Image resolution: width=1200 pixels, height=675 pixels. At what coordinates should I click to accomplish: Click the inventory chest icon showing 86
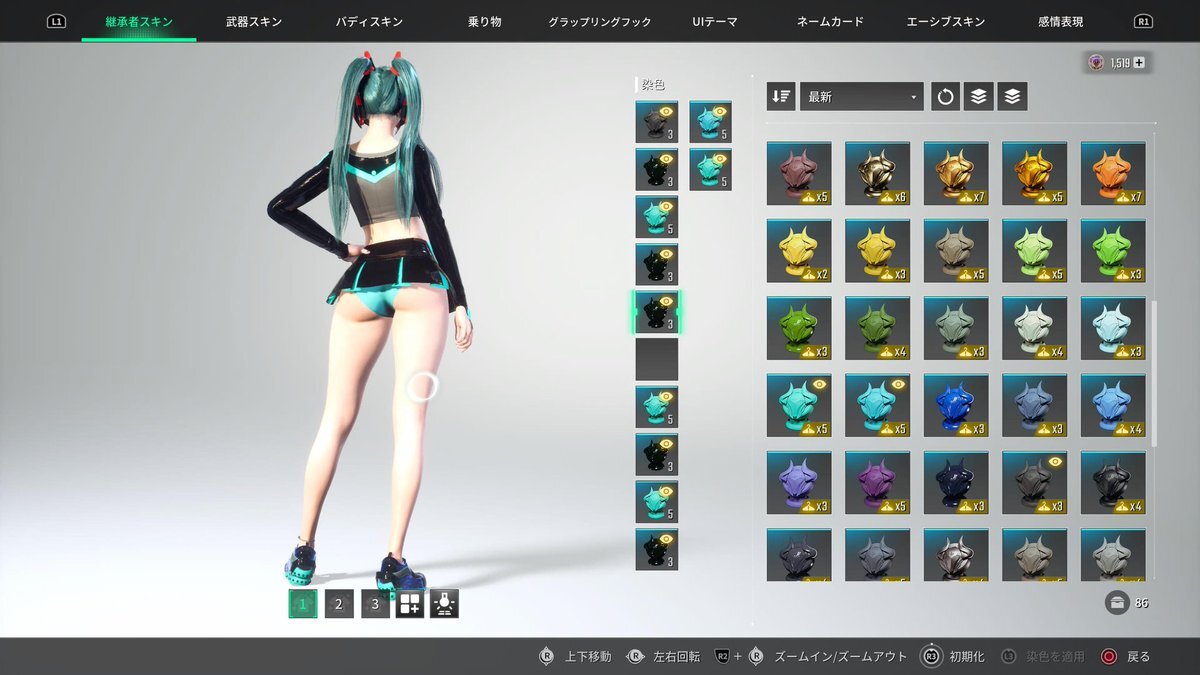point(1116,603)
